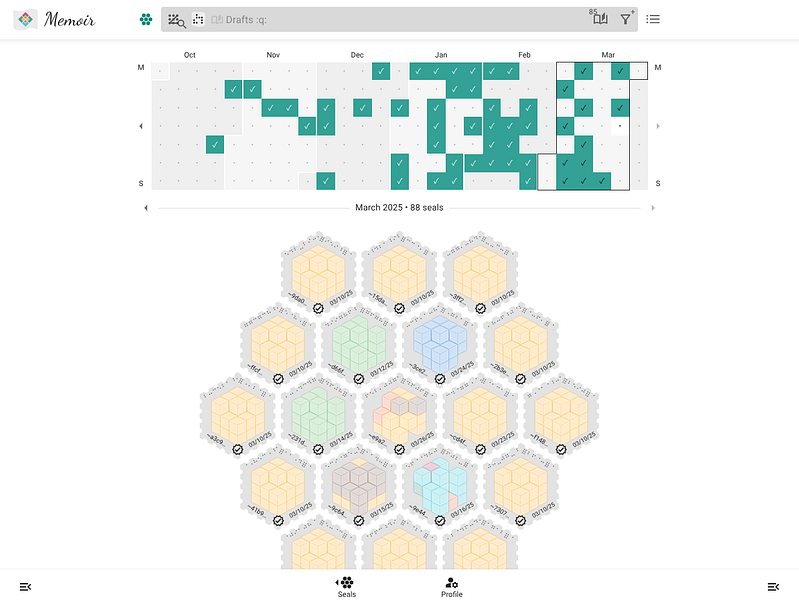Go to previous month with left arrow beside March 2025
Image resolution: width=799 pixels, height=600 pixels.
pos(146,208)
